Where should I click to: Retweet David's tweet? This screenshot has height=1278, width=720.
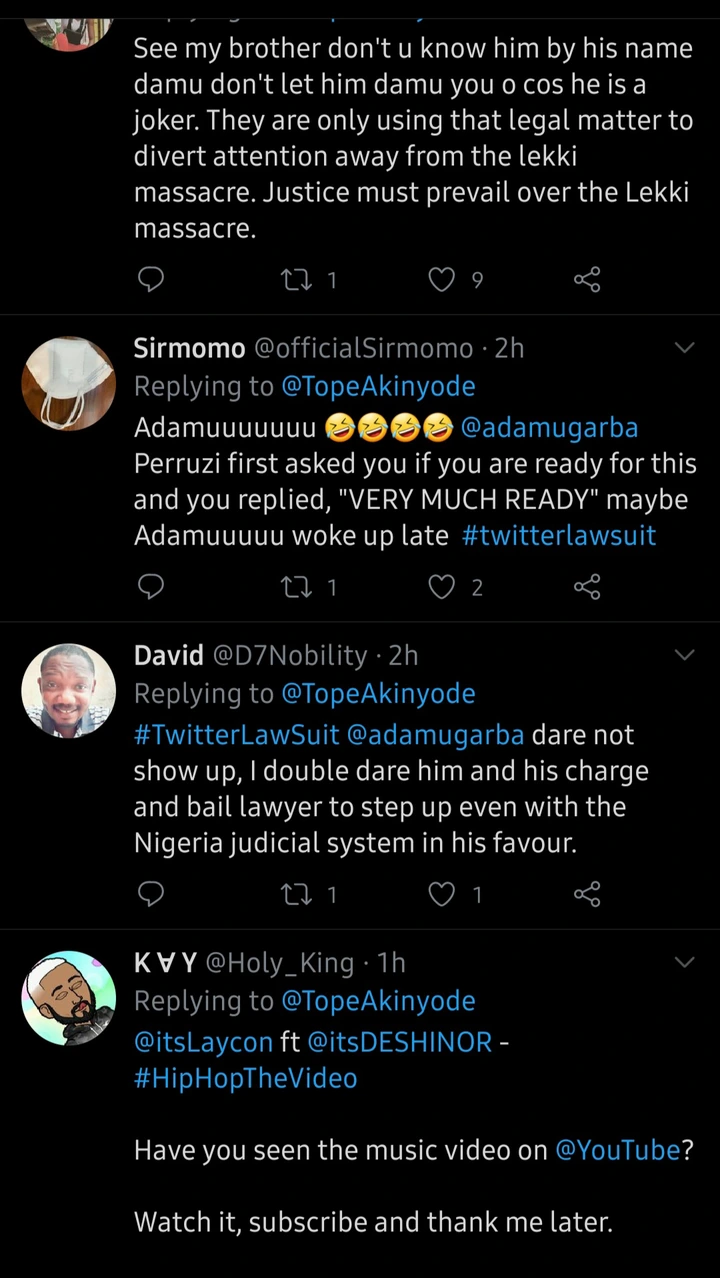coord(297,894)
